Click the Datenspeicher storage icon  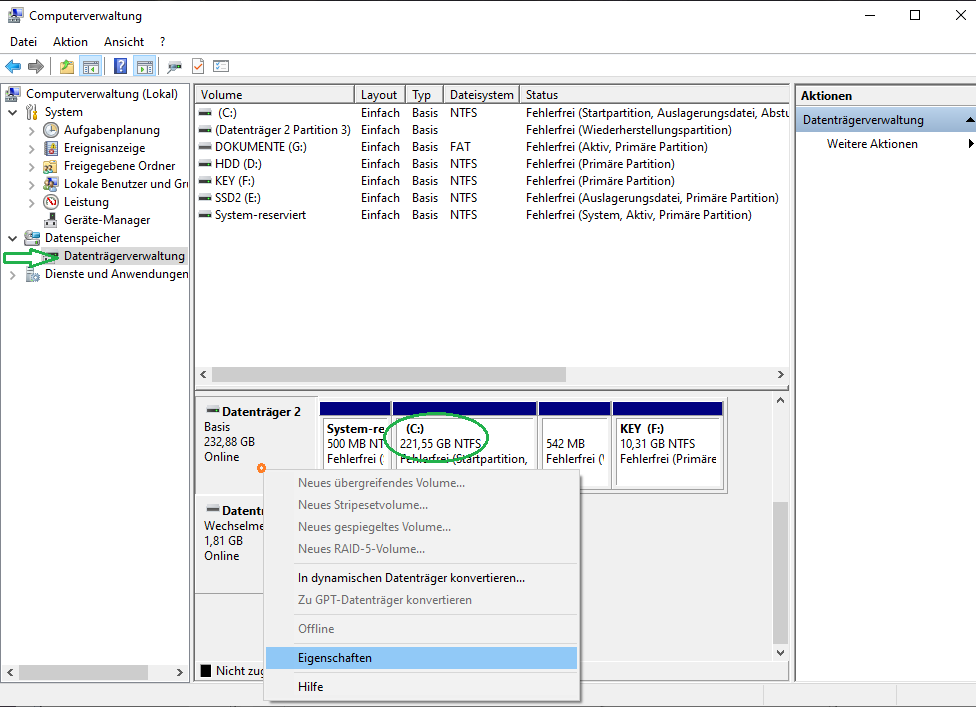point(32,238)
